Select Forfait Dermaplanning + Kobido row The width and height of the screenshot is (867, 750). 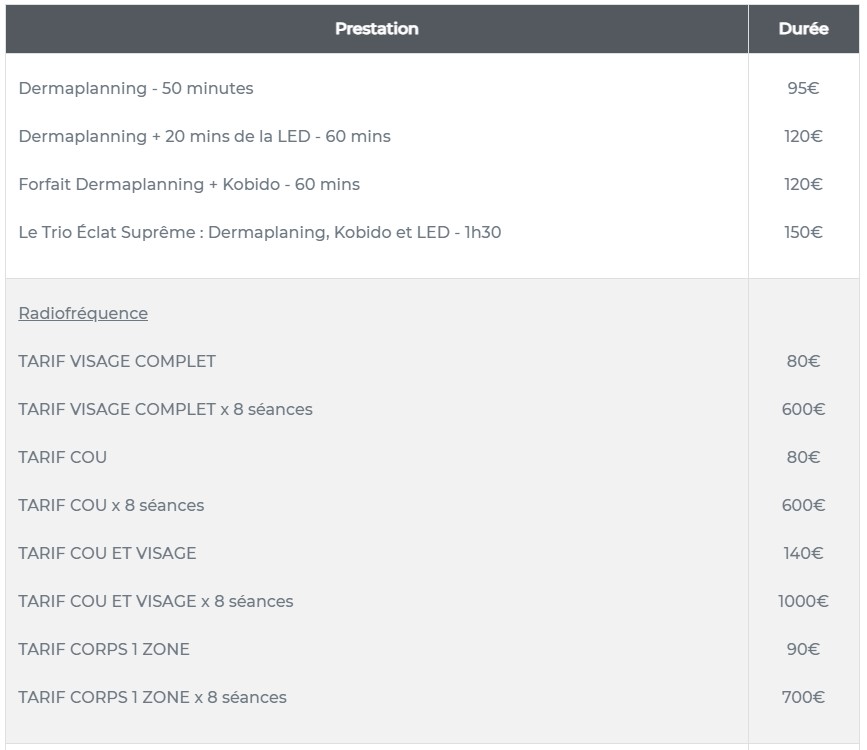[189, 184]
